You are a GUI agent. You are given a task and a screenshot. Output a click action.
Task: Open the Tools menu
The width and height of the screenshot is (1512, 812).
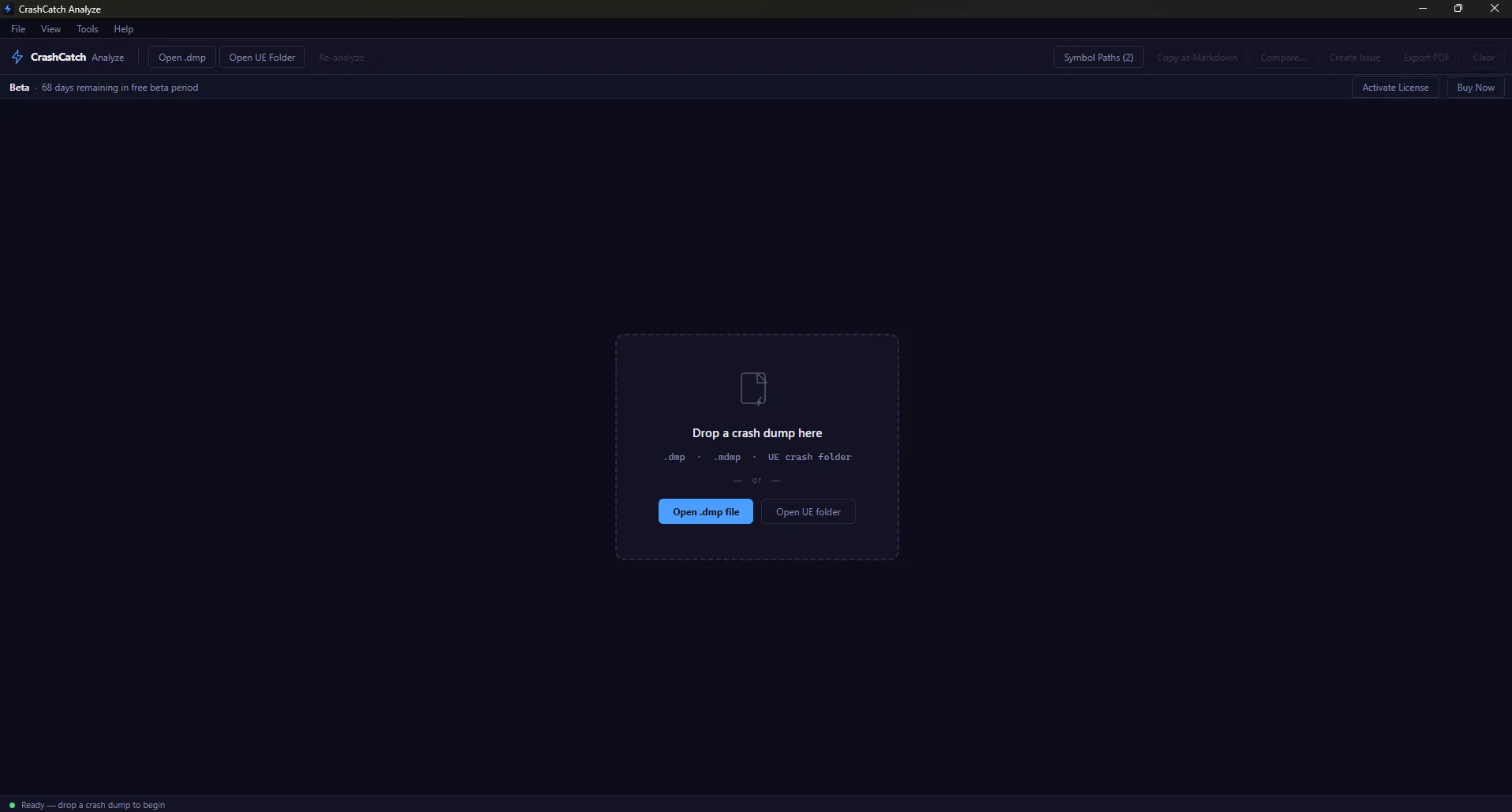tap(88, 29)
